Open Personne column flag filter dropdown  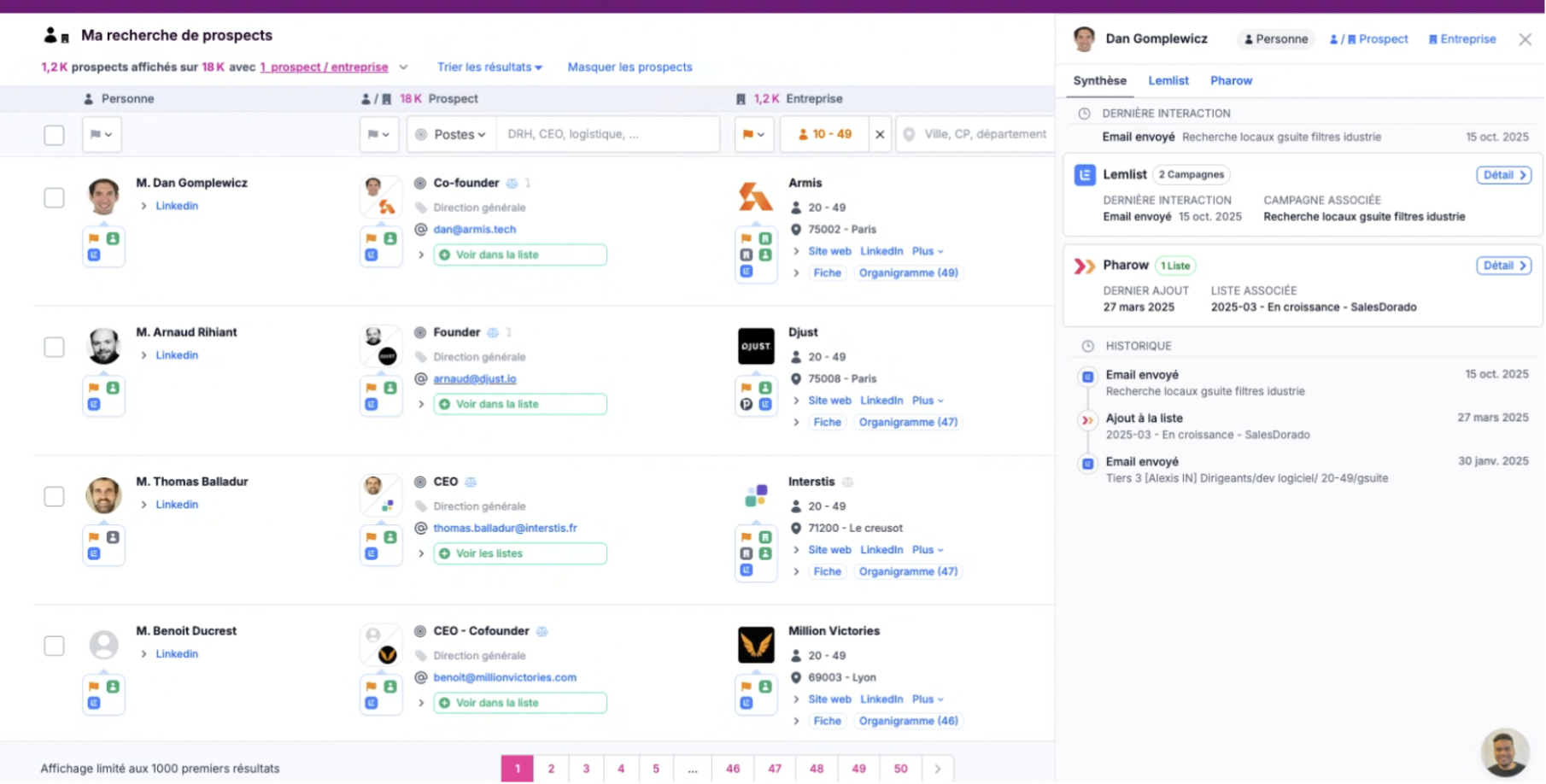(x=102, y=134)
